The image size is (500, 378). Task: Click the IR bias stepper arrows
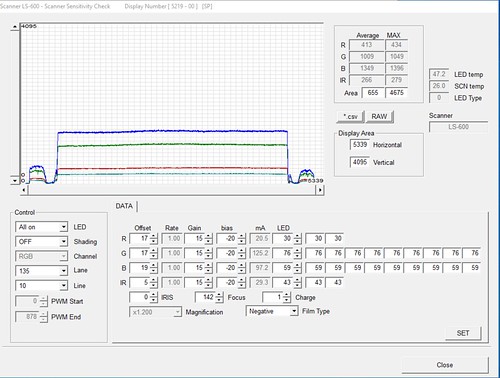pos(242,283)
